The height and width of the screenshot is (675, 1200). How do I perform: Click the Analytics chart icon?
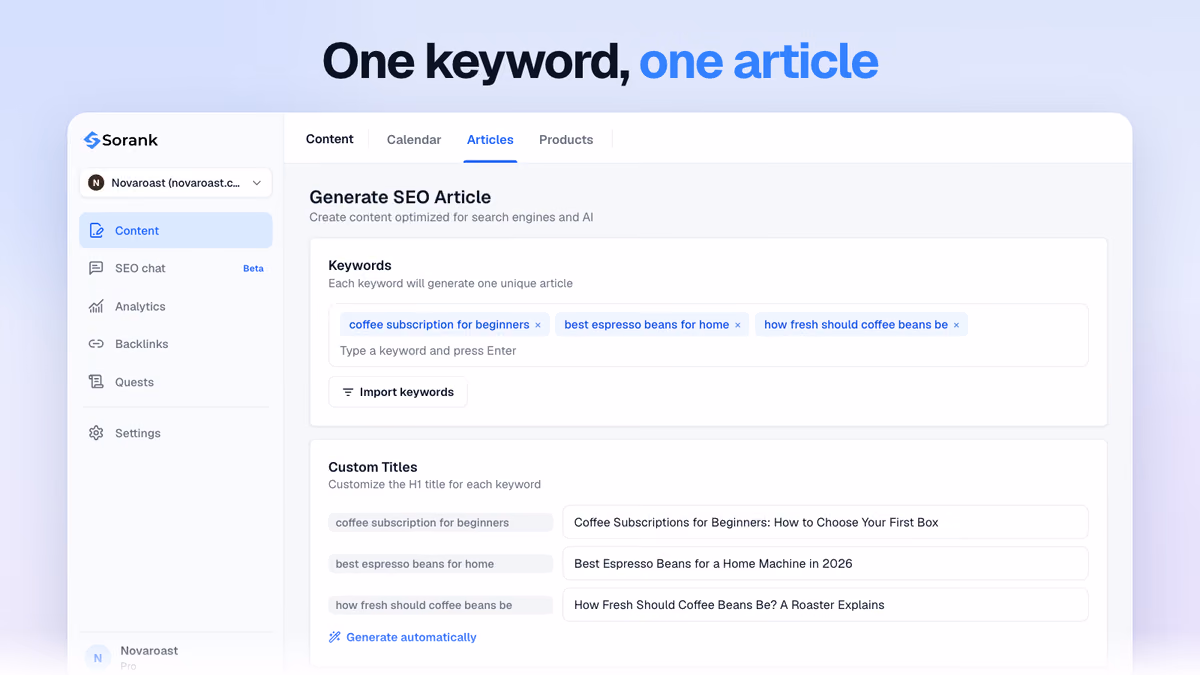tap(96, 307)
